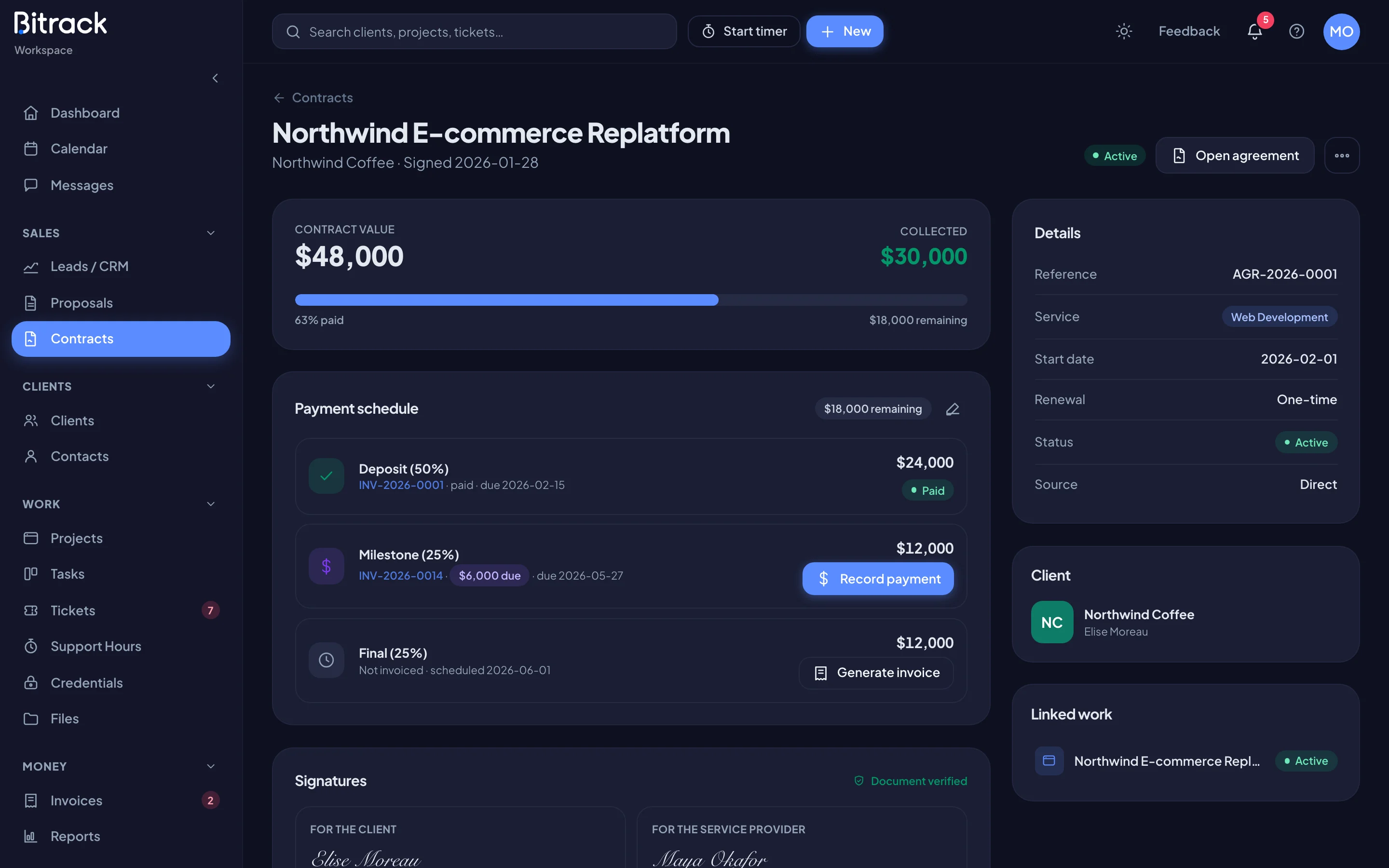Open the notifications bell
Viewport: 1389px width, 868px height.
[1255, 31]
